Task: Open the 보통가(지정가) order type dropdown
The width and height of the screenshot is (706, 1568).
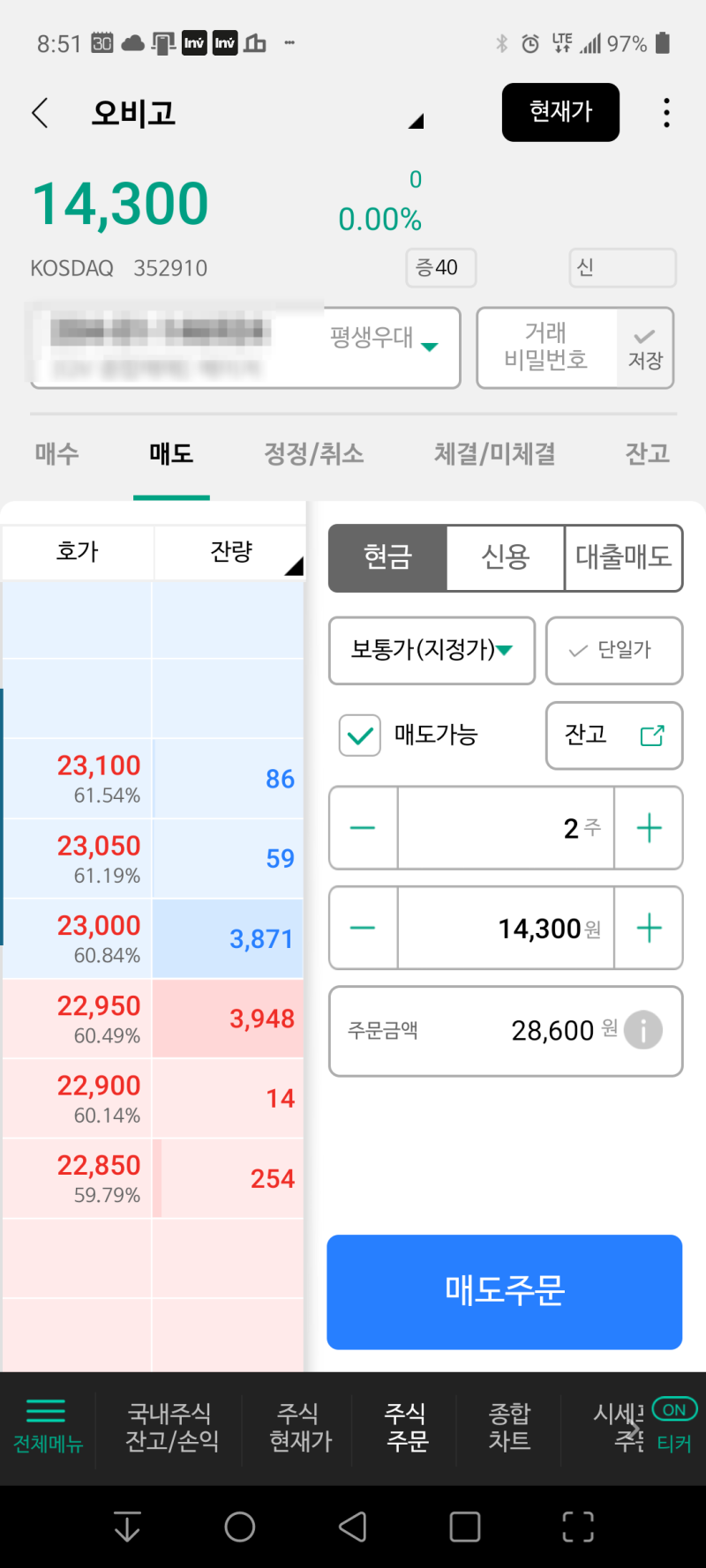Action: tap(432, 651)
